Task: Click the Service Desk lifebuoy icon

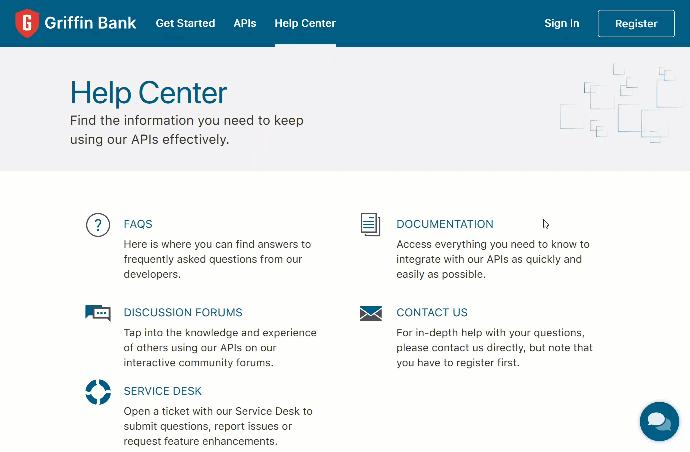Action: tap(98, 392)
